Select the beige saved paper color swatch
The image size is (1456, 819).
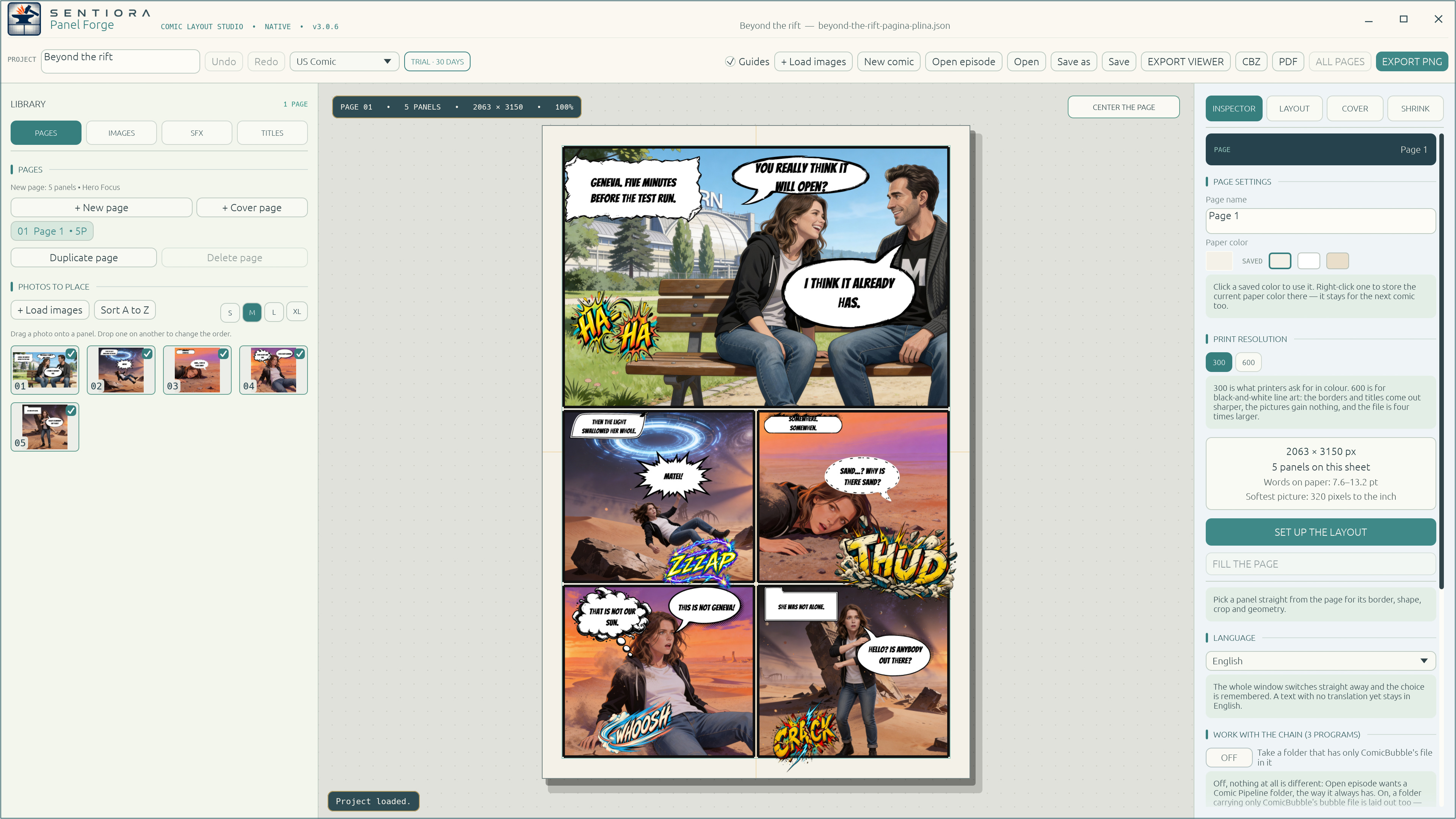pyautogui.click(x=1337, y=260)
